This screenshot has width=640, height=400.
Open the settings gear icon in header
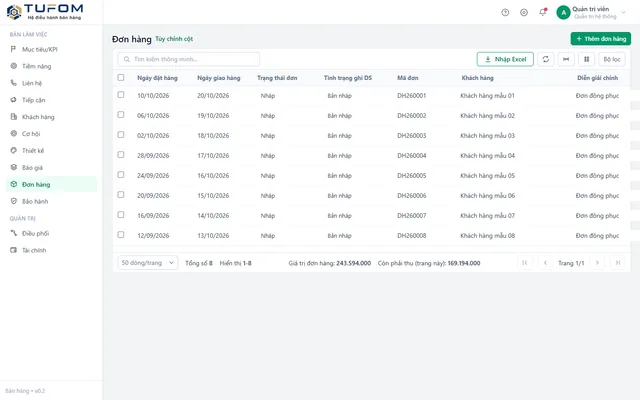pyautogui.click(x=524, y=13)
